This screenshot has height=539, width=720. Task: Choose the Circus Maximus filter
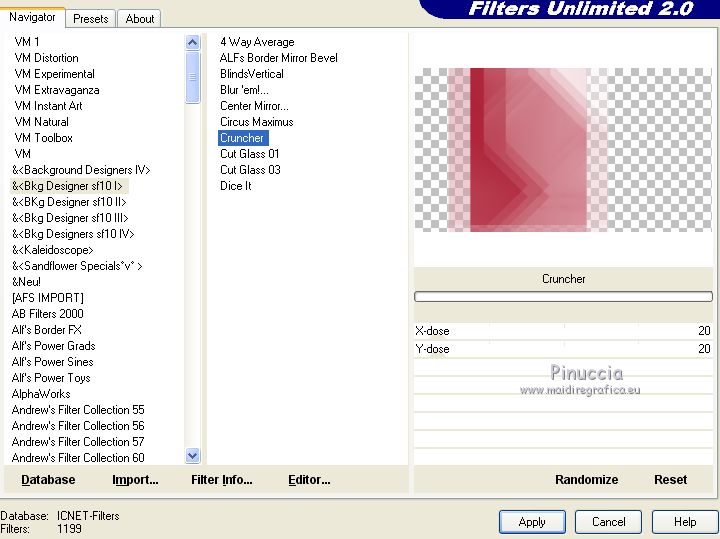coord(256,122)
